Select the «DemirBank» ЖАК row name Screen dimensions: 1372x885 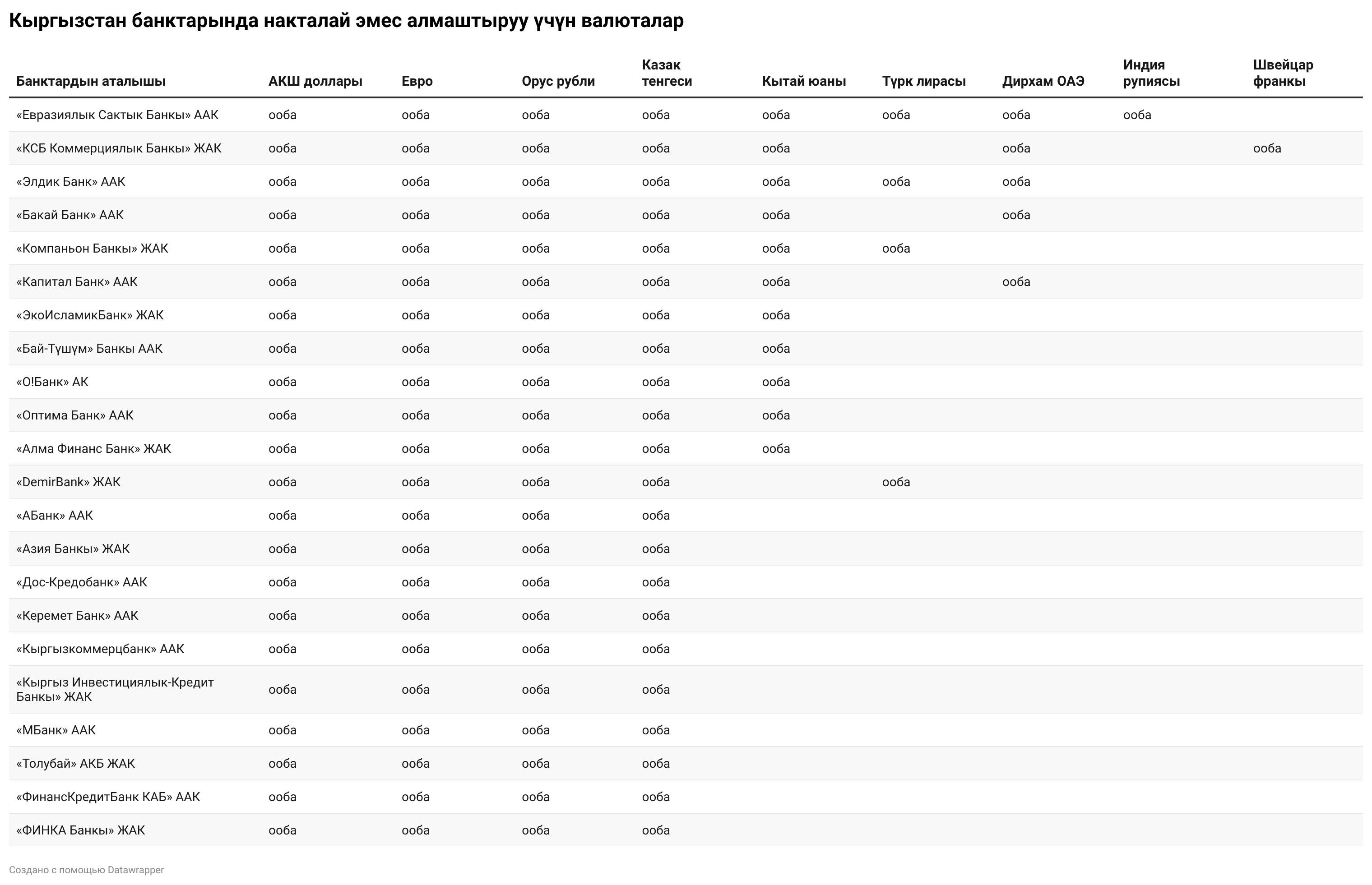coord(69,482)
